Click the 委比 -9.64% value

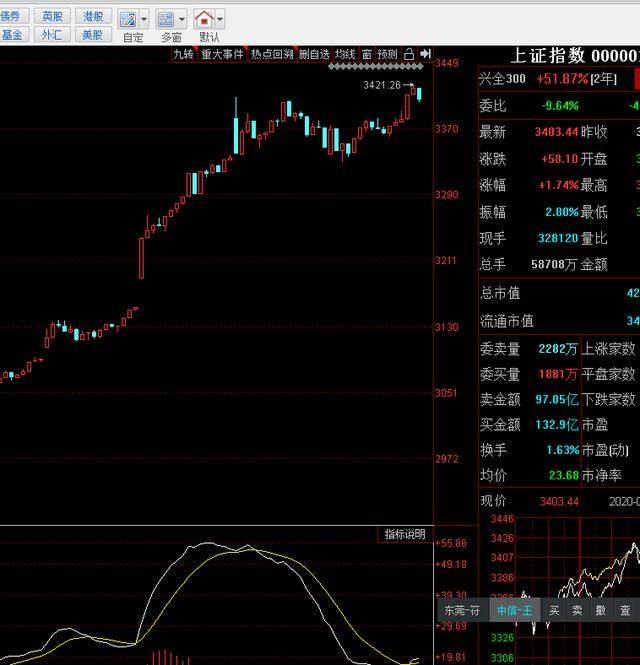[560, 106]
